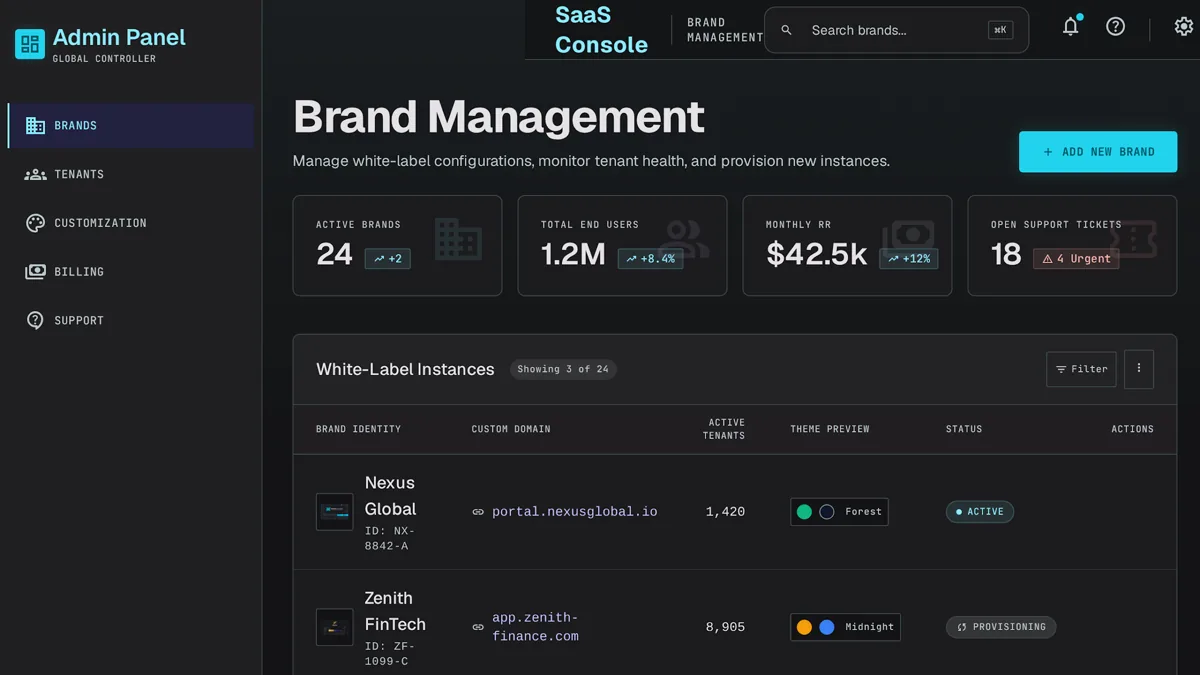The width and height of the screenshot is (1200, 675).
Task: Click the Custom Domain column header
Action: pyautogui.click(x=511, y=429)
